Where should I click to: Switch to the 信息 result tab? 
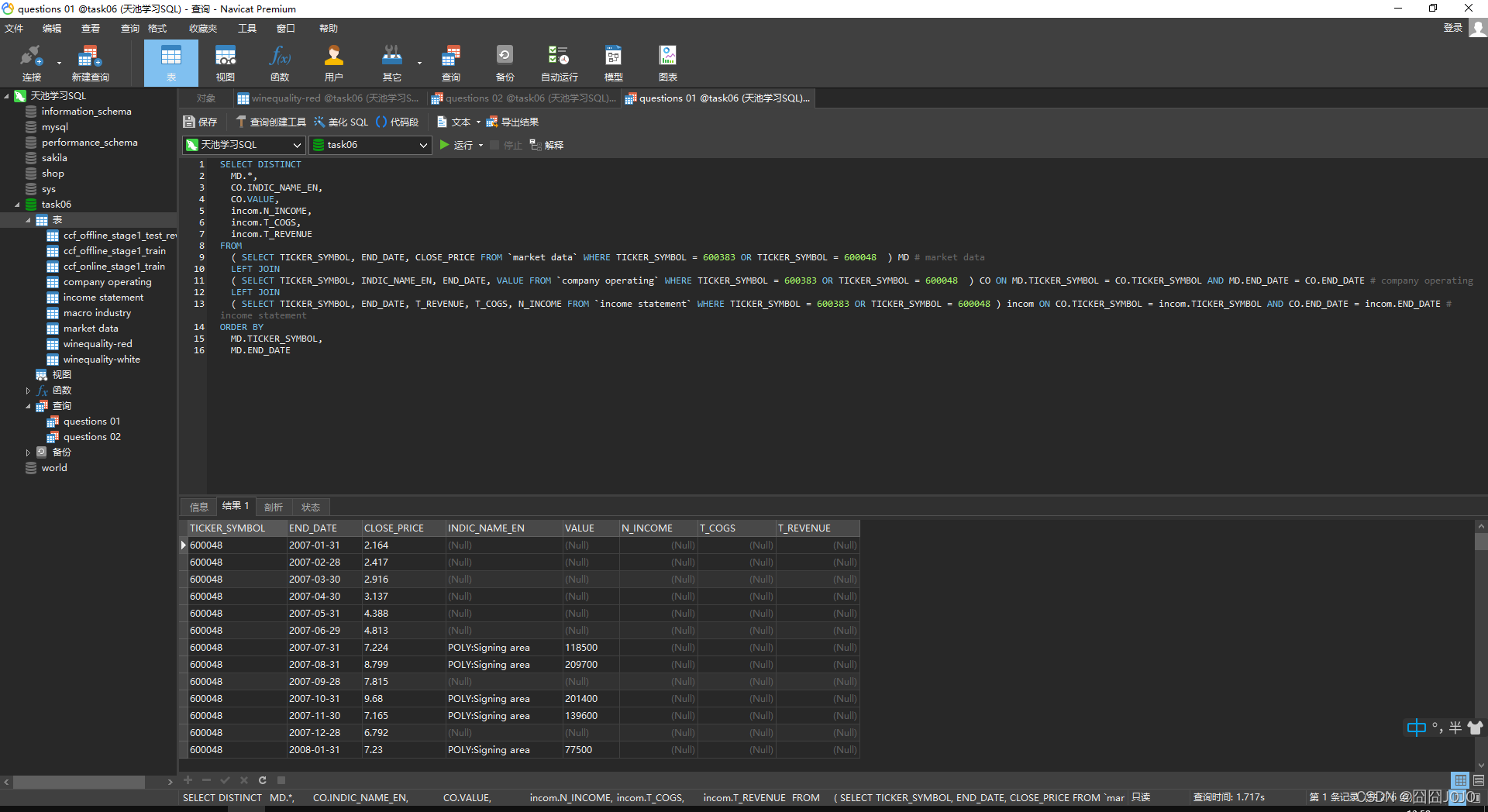tap(199, 507)
